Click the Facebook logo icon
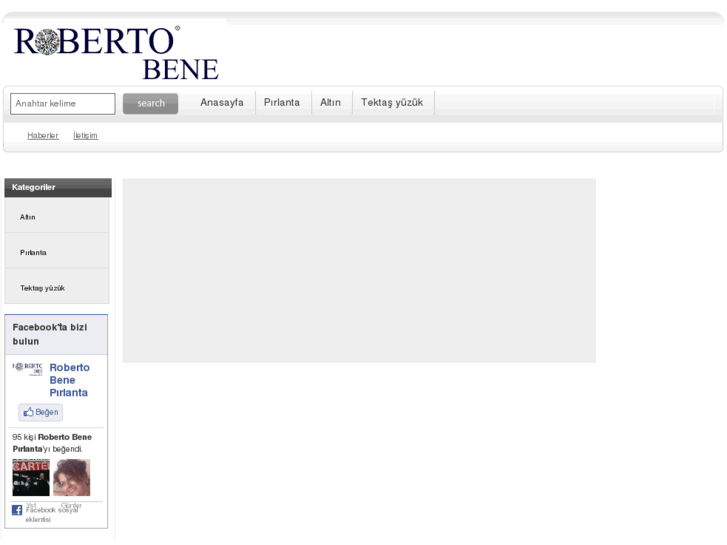Screen dimensions: 727x545 [x=17, y=510]
